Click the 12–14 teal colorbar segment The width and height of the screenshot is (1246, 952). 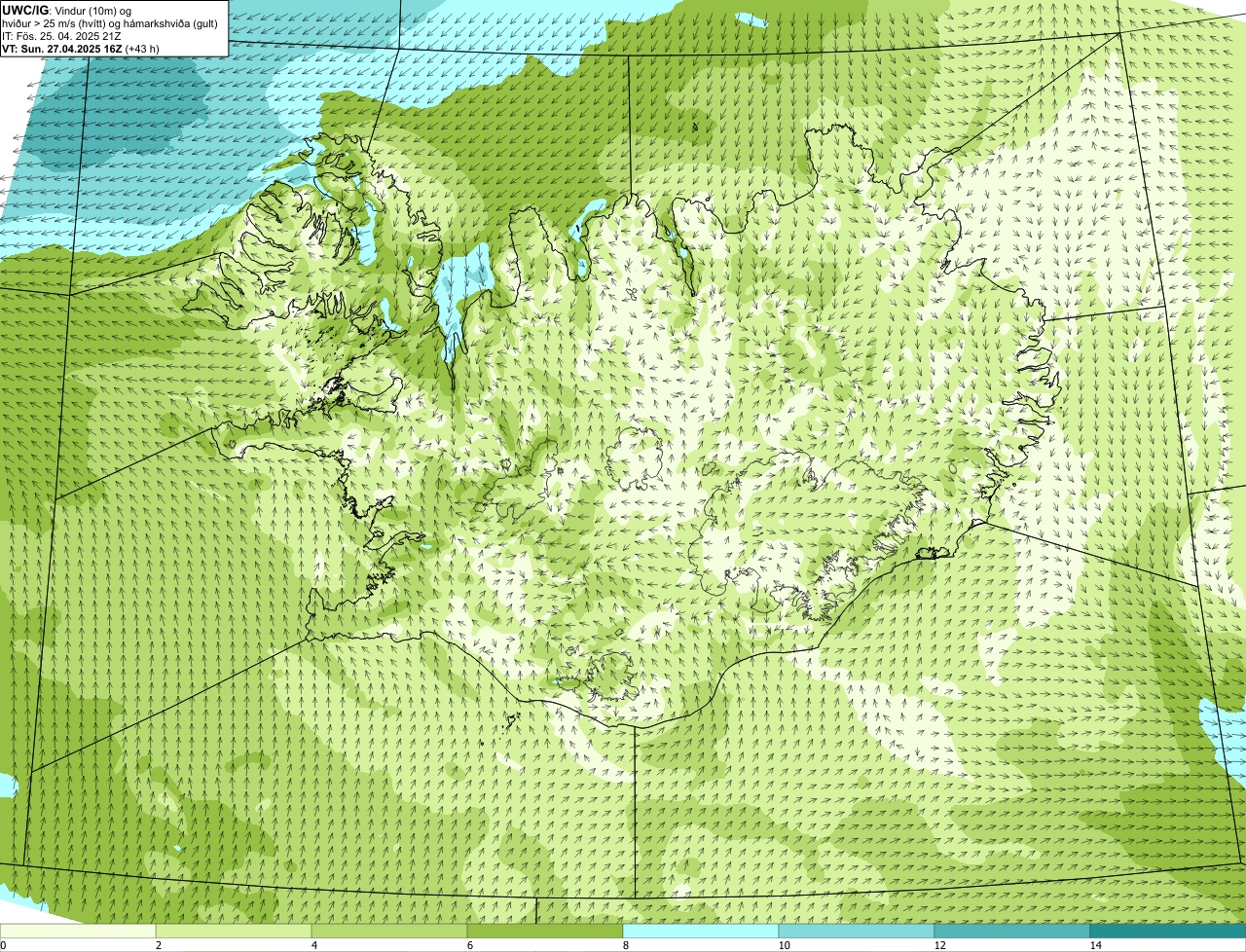coord(1012,931)
